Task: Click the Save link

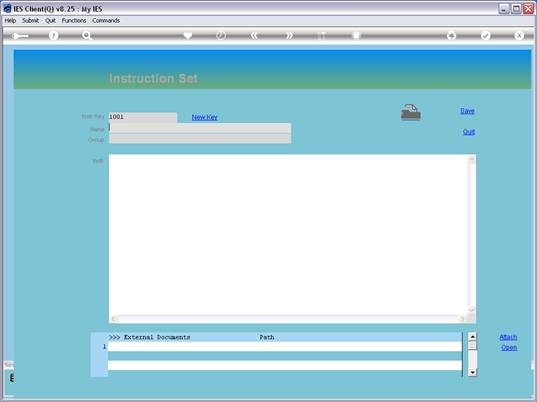Action: tap(467, 111)
